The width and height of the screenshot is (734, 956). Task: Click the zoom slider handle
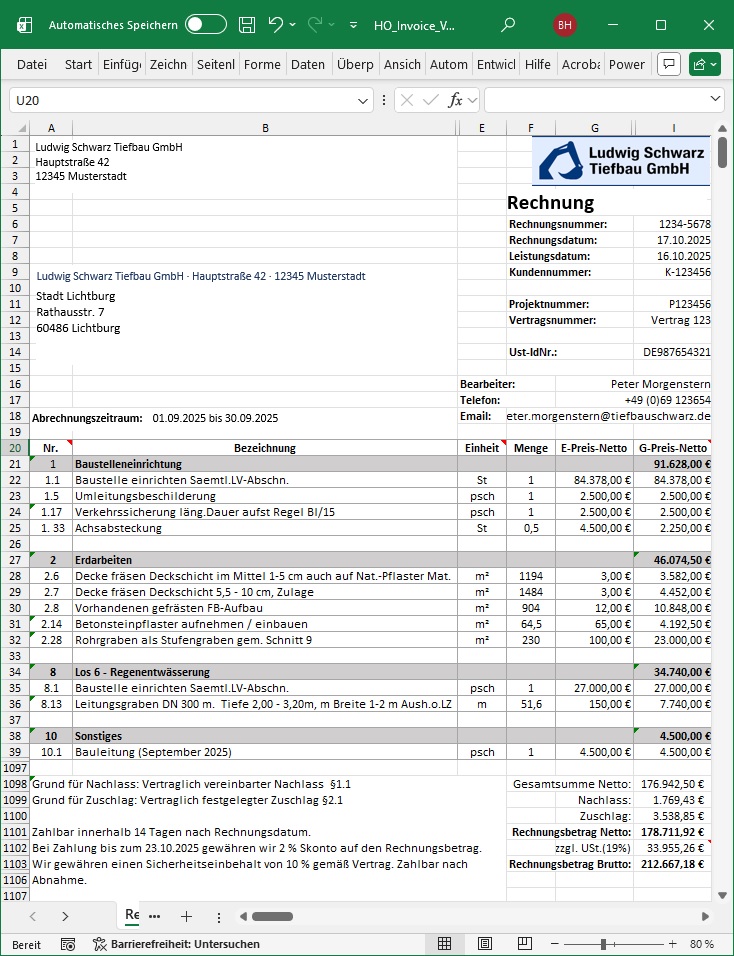(x=620, y=944)
